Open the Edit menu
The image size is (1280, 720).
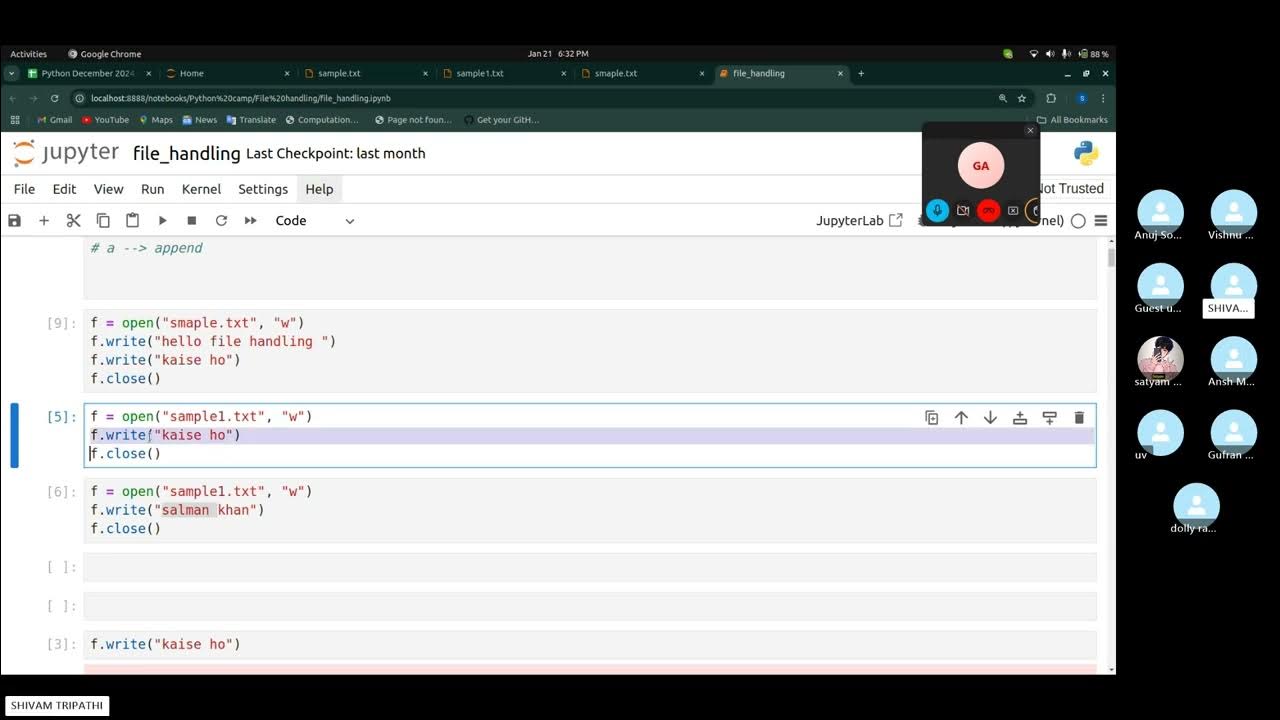tap(64, 189)
